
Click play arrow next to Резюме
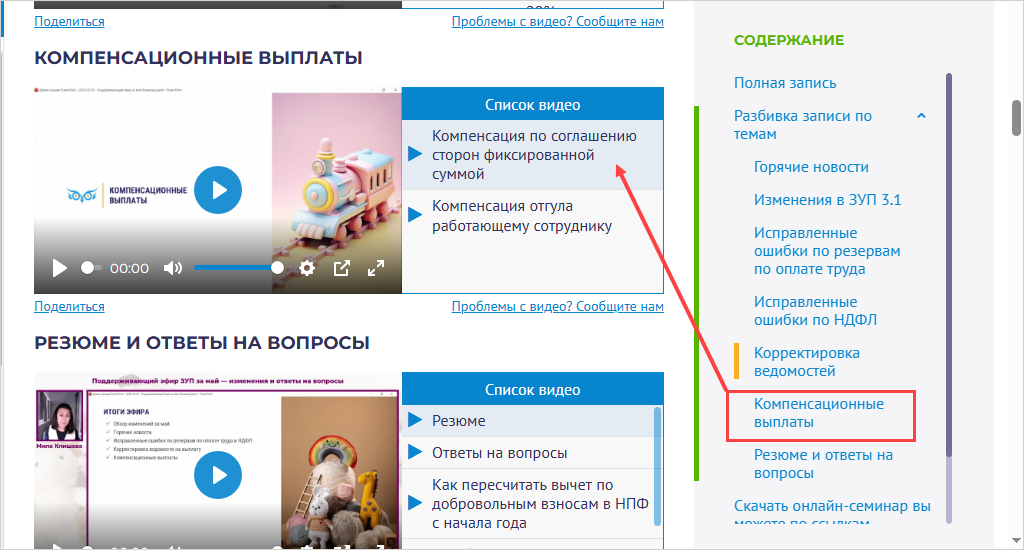tap(415, 420)
